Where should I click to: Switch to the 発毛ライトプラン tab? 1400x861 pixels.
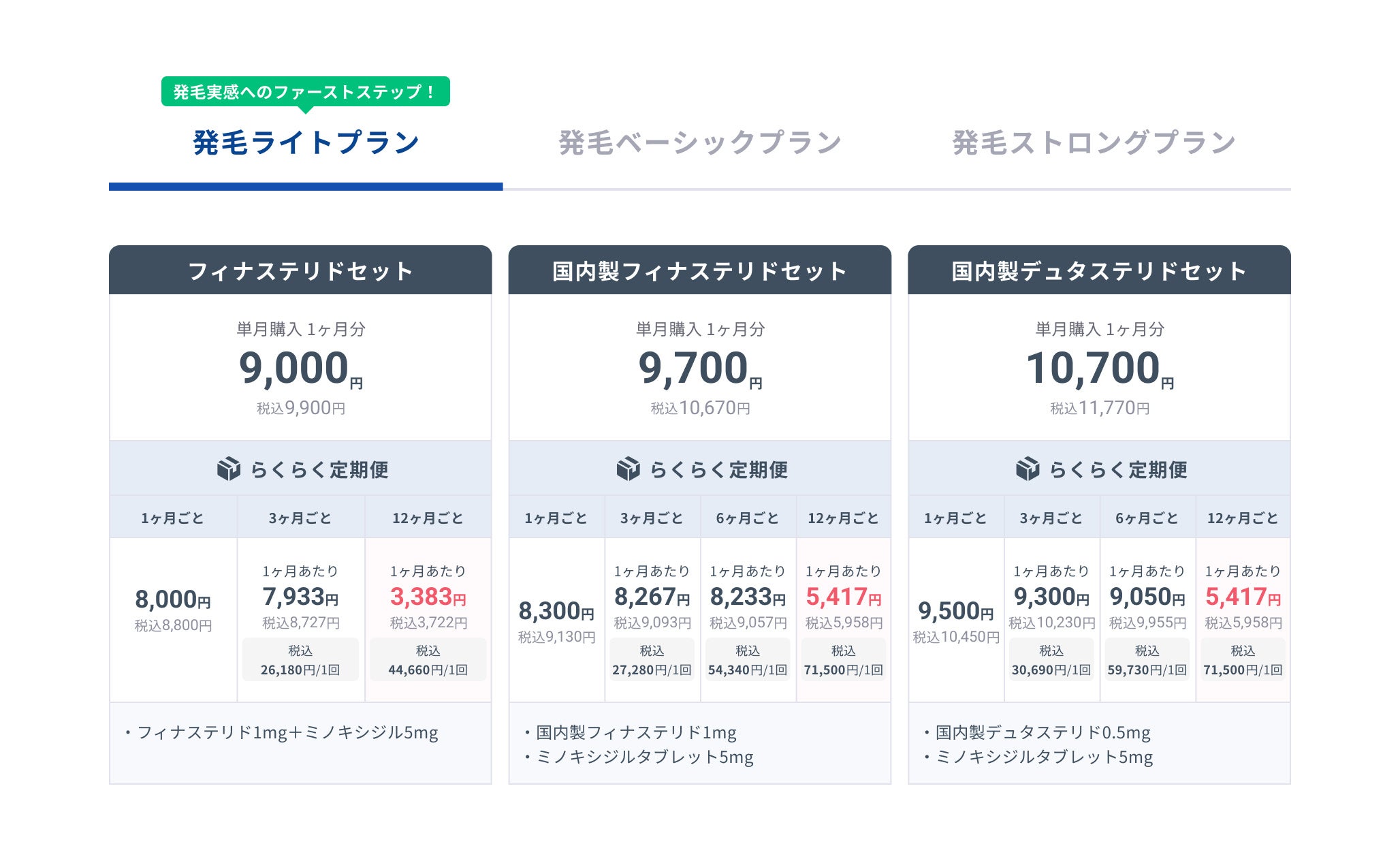click(x=306, y=143)
